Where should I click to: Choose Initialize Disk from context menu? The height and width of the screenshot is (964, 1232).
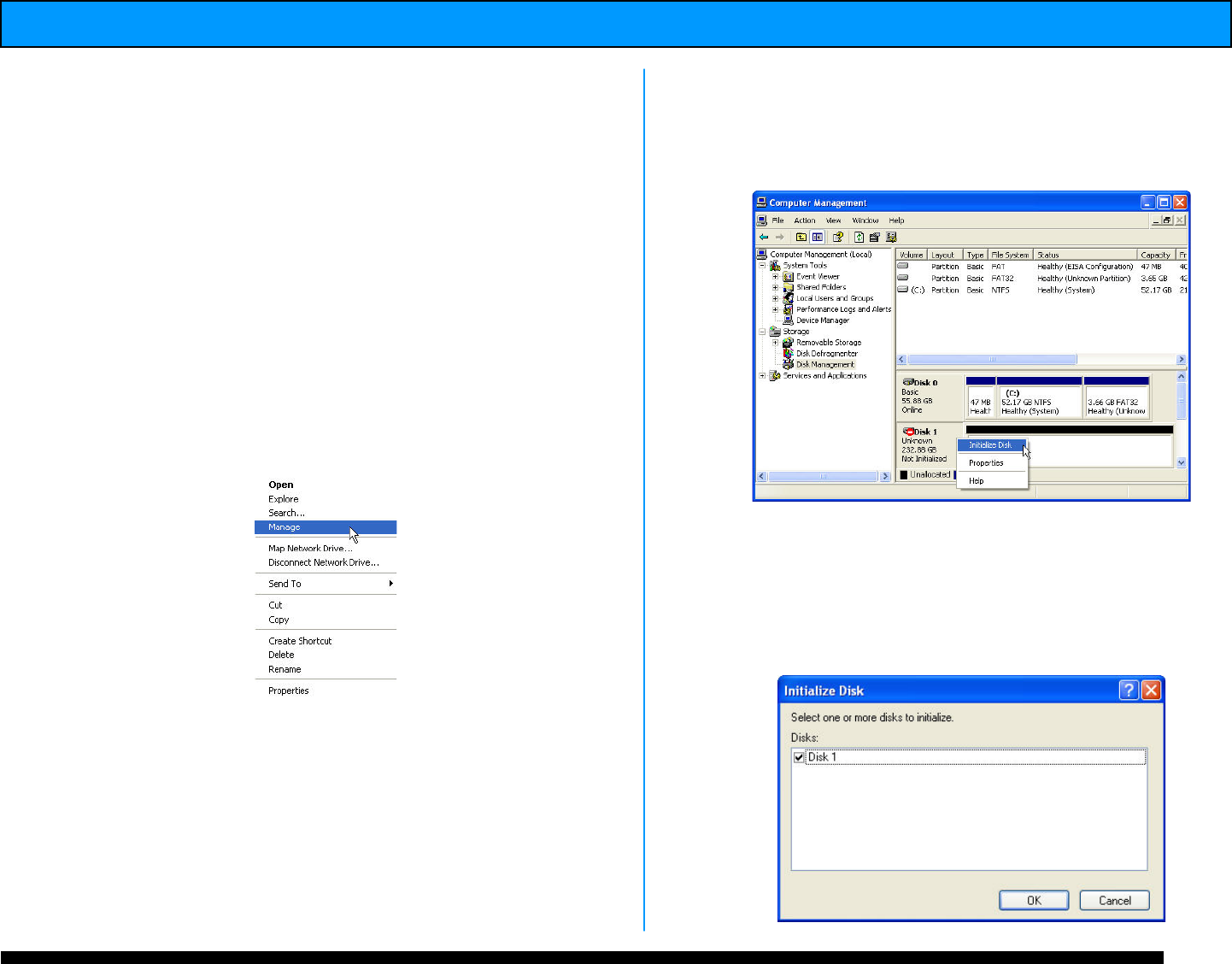tap(989, 445)
